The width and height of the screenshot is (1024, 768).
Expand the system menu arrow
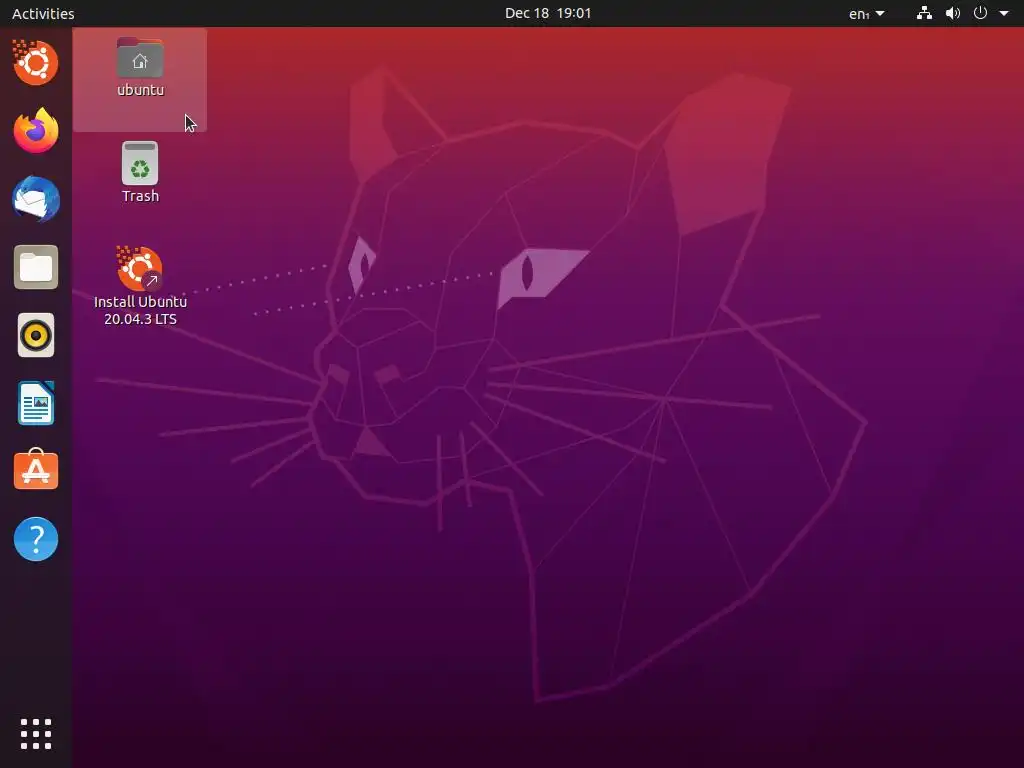tap(1004, 13)
